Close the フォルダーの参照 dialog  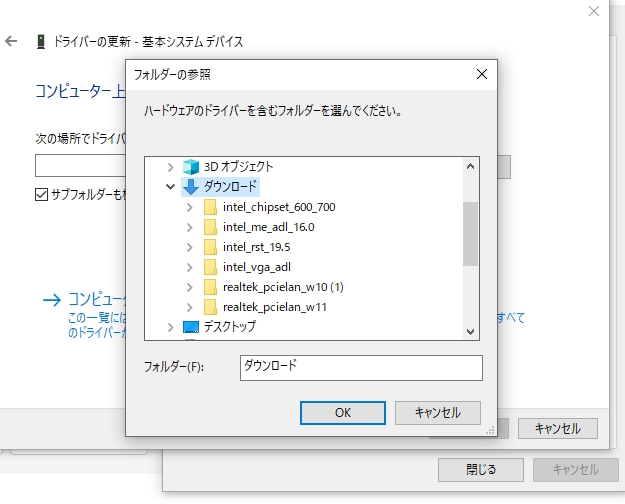[x=482, y=74]
